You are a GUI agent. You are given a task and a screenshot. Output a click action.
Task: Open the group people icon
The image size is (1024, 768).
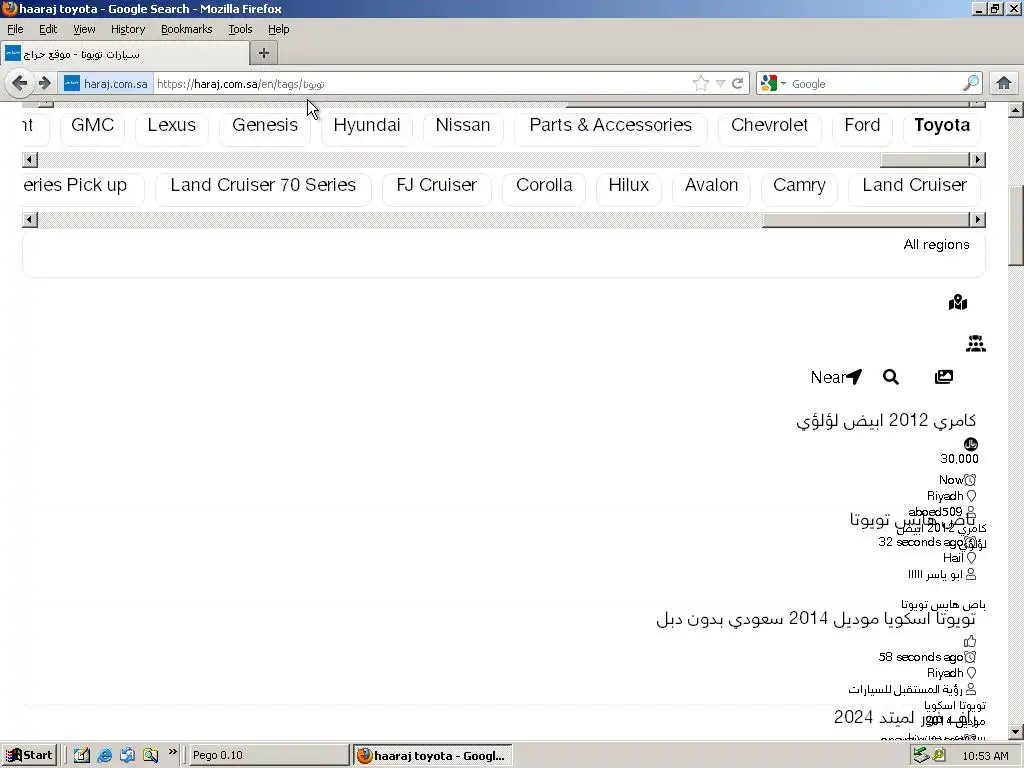[976, 344]
